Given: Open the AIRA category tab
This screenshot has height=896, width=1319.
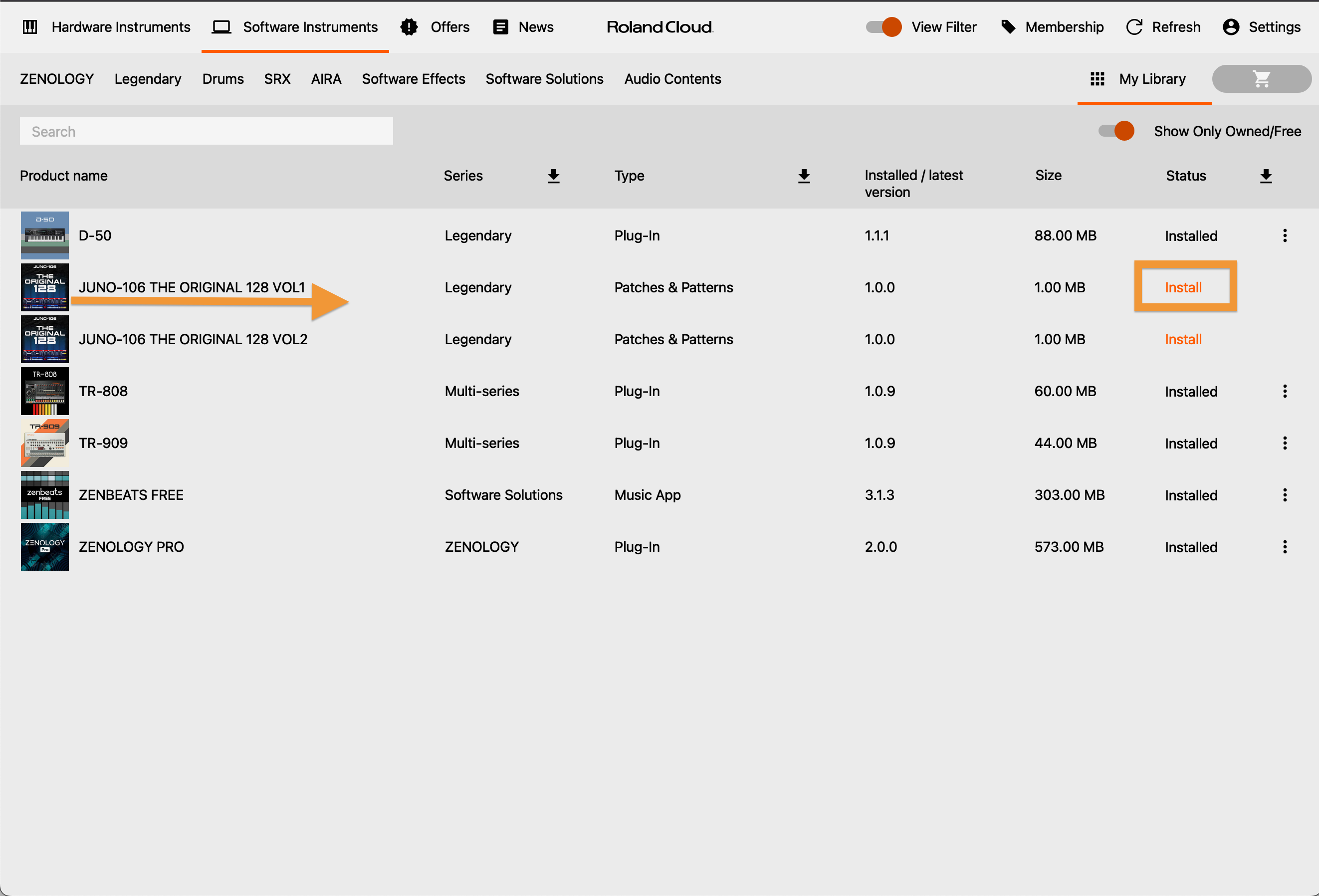Looking at the screenshot, I should pyautogui.click(x=326, y=79).
